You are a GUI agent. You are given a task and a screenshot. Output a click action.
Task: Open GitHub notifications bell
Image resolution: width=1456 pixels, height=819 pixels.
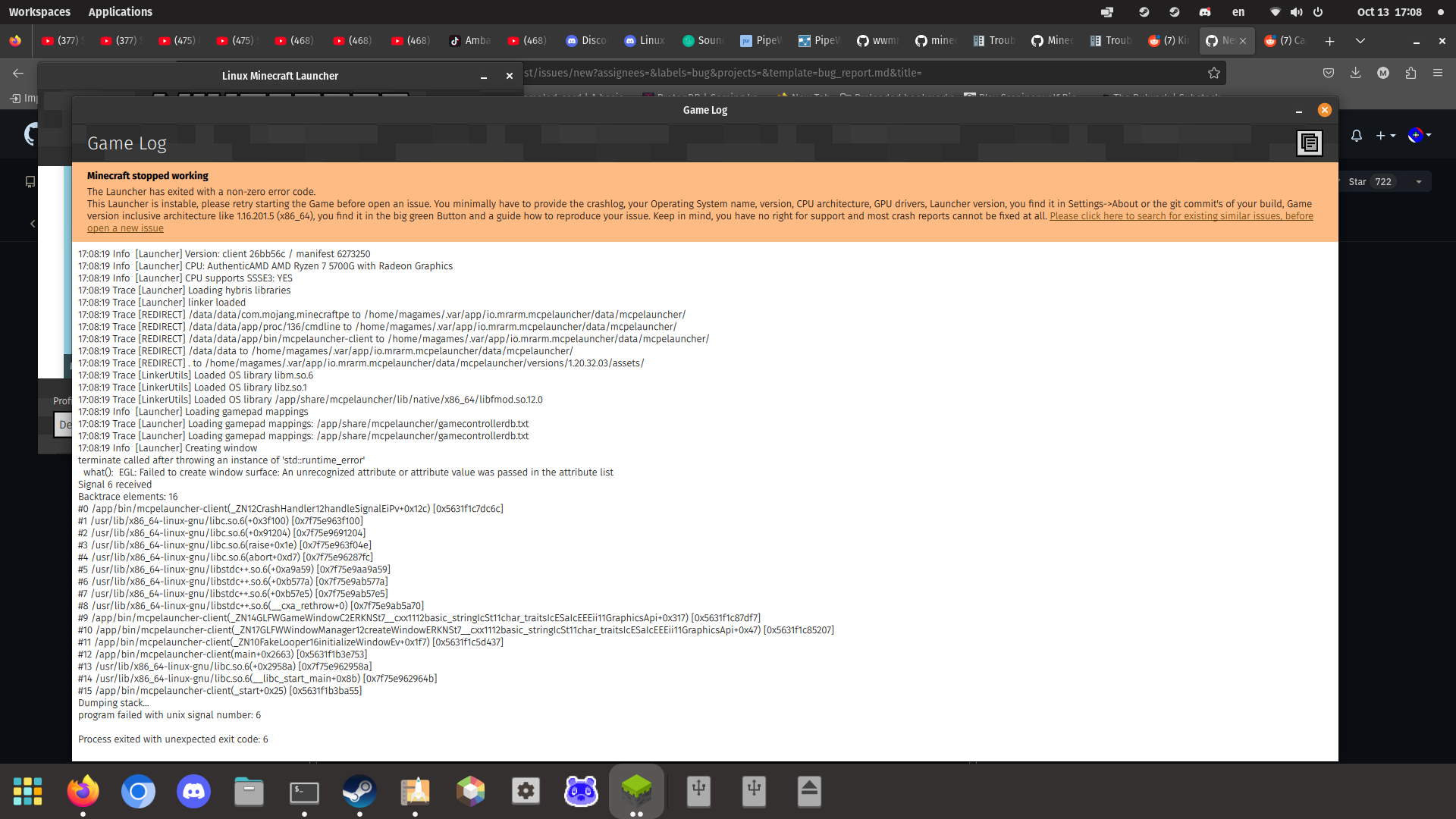tap(1357, 136)
